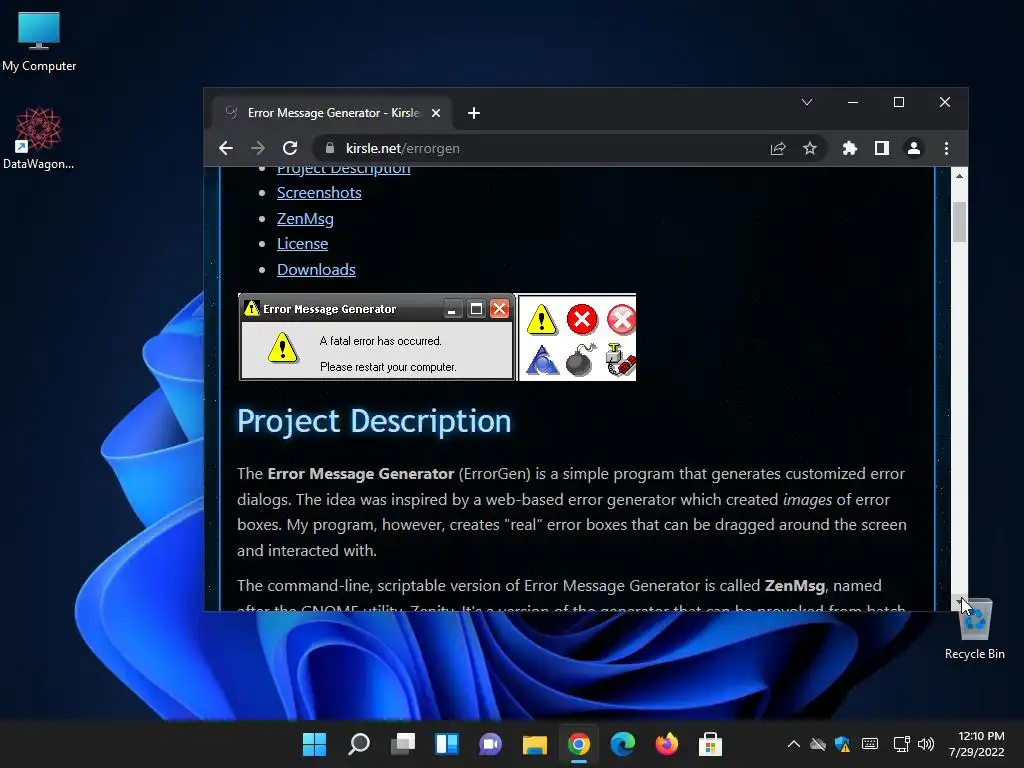
Task: Open Windows Security tray icon
Action: click(842, 744)
